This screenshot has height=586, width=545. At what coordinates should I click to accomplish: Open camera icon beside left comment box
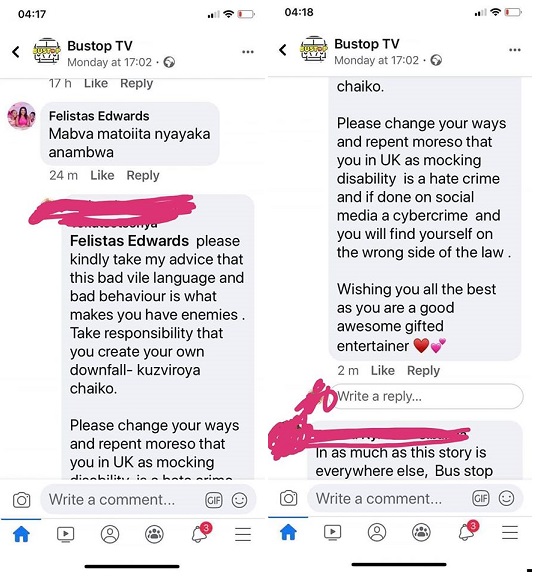[x=21, y=500]
